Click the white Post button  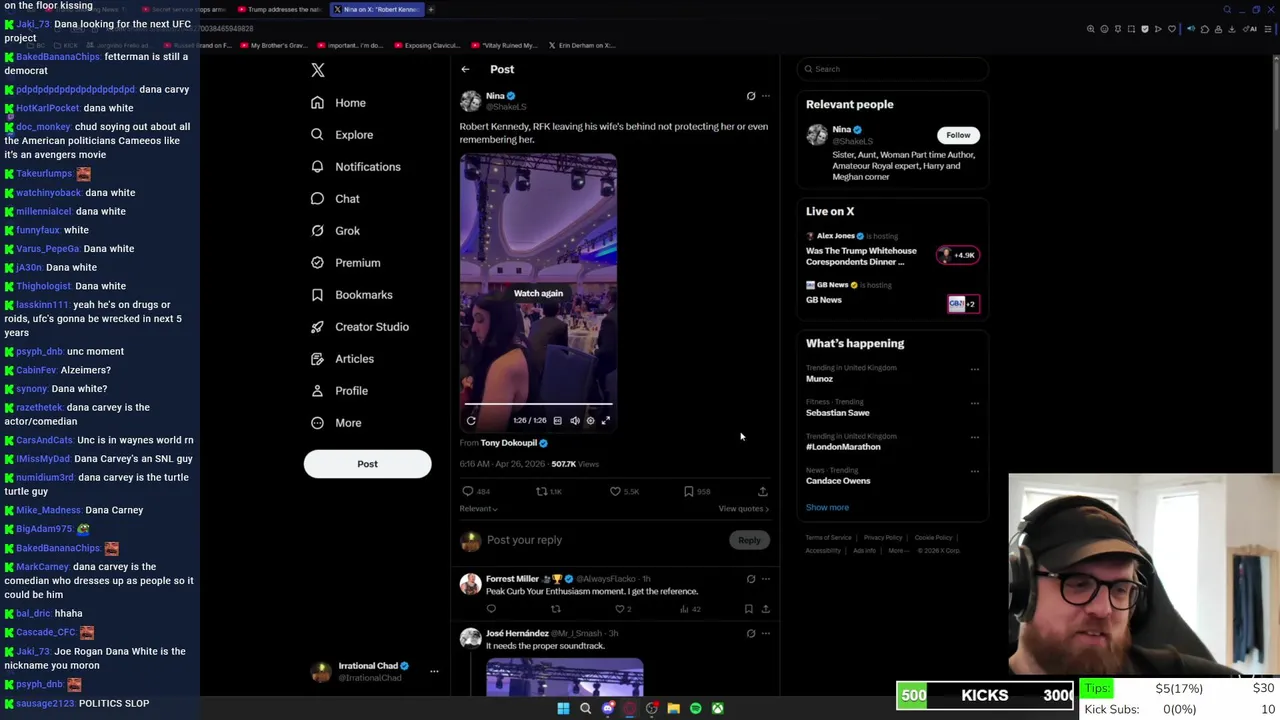click(367, 464)
